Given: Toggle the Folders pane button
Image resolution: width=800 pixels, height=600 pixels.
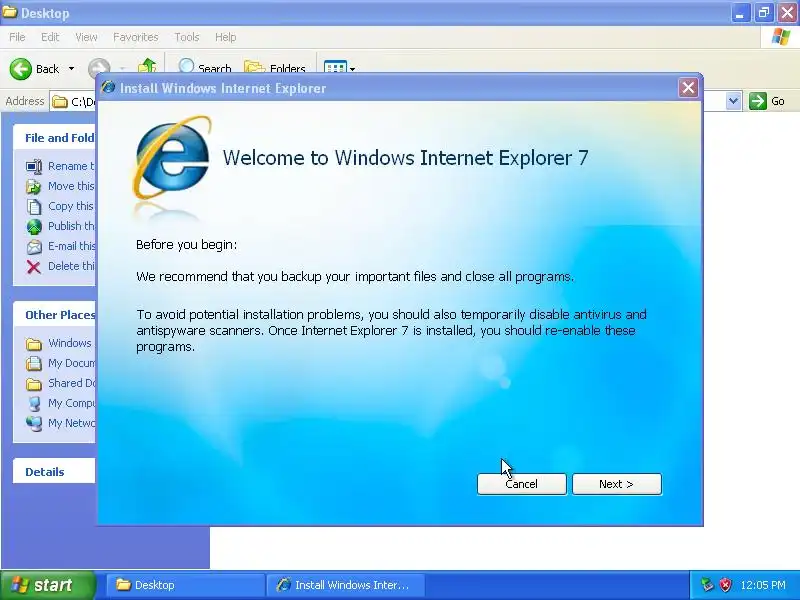Looking at the screenshot, I should pyautogui.click(x=275, y=68).
